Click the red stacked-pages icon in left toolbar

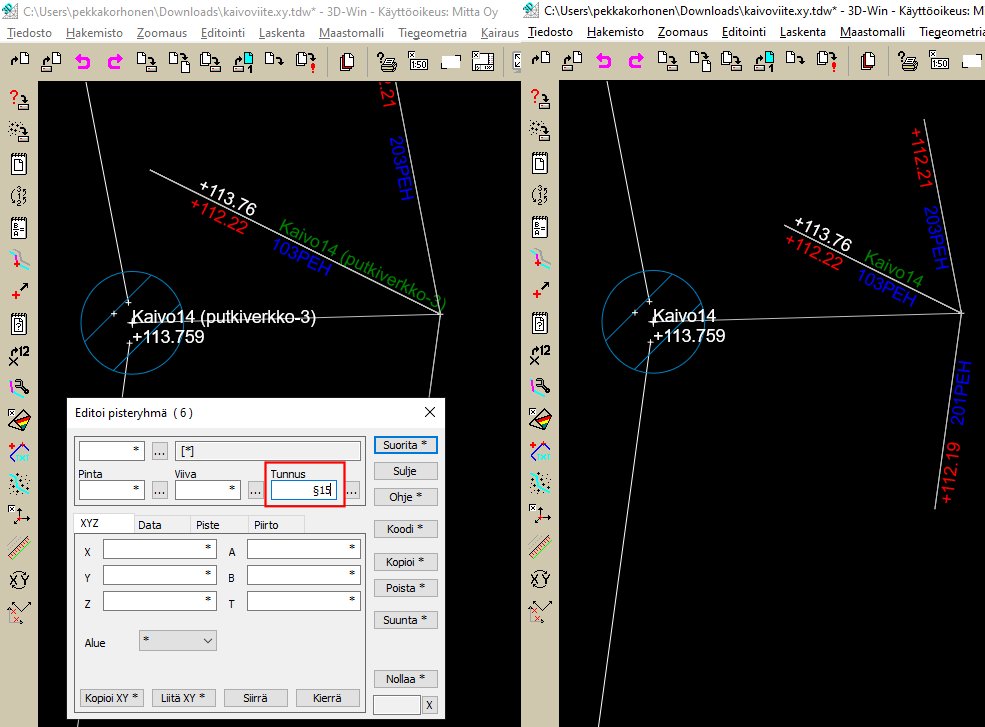(347, 62)
